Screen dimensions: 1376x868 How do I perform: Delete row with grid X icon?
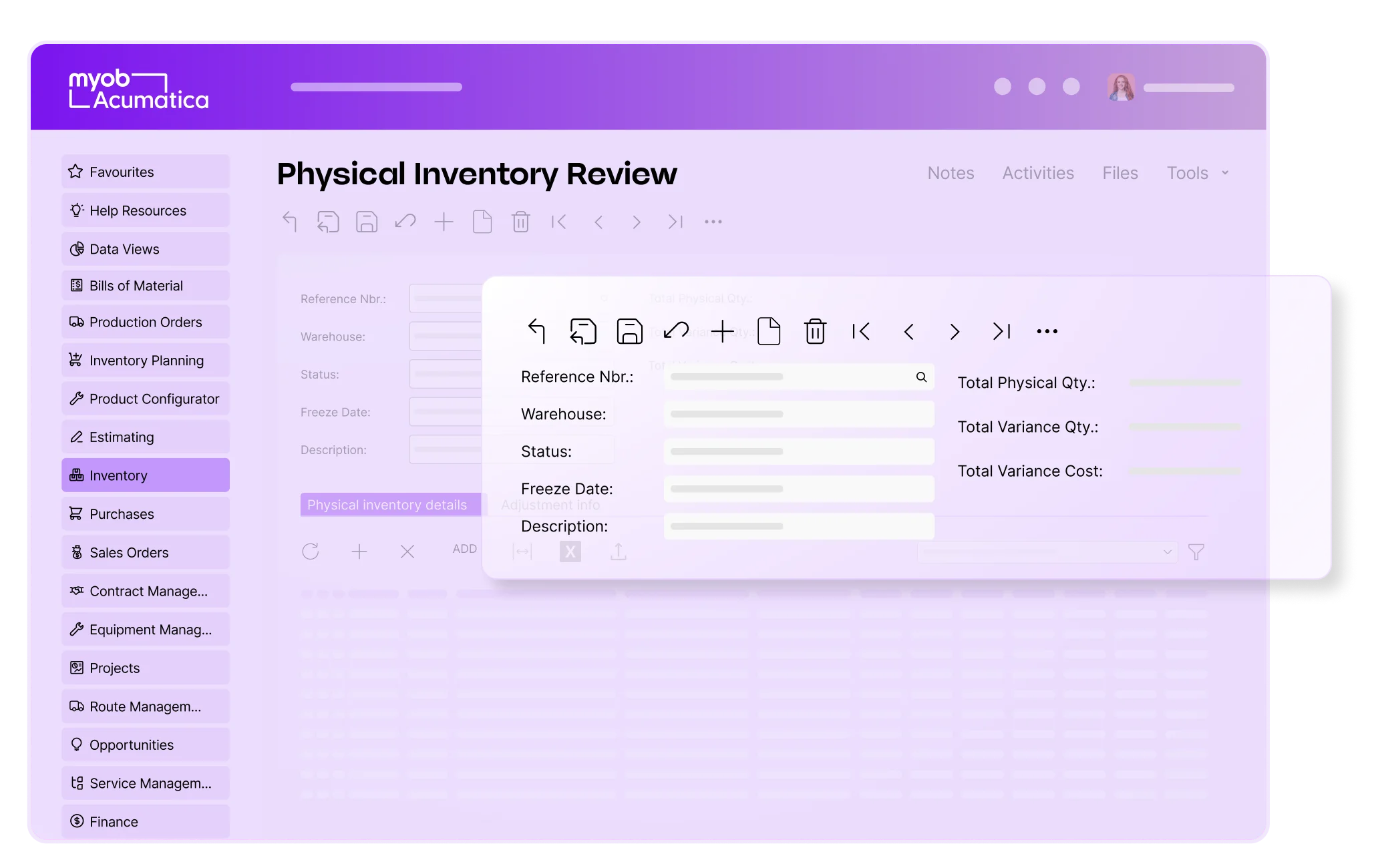pos(407,552)
